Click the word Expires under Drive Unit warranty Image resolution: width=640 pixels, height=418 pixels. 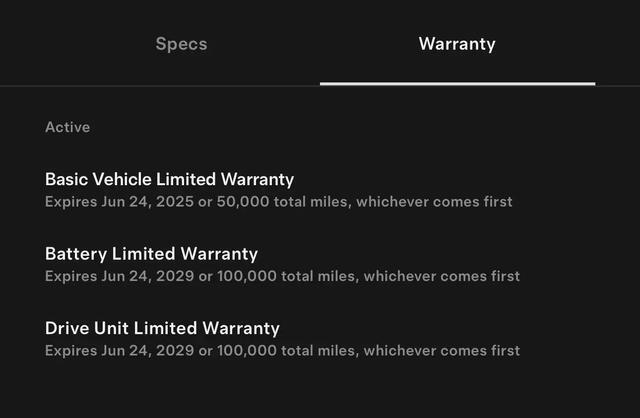click(x=70, y=350)
